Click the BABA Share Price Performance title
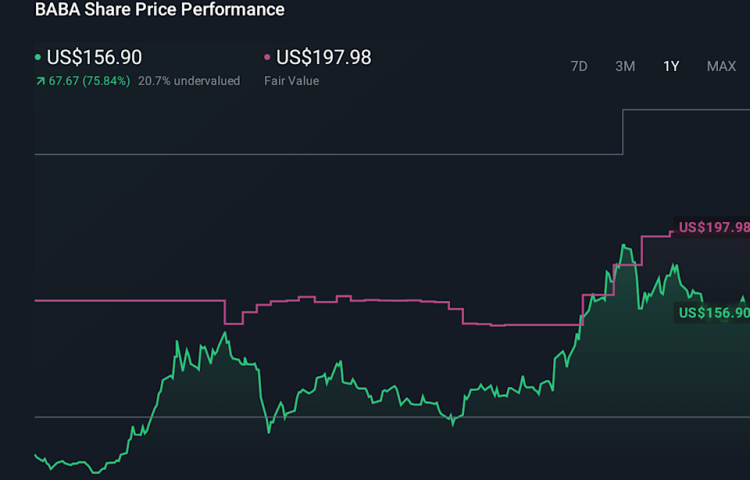The width and height of the screenshot is (750, 480). click(160, 10)
